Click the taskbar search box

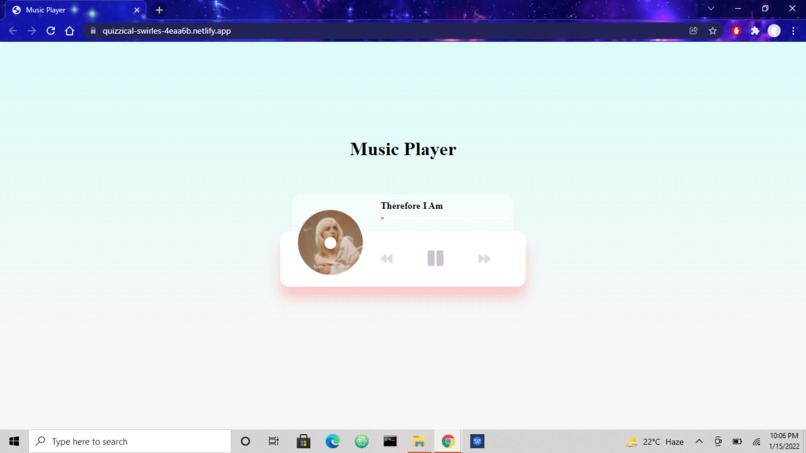[130, 441]
